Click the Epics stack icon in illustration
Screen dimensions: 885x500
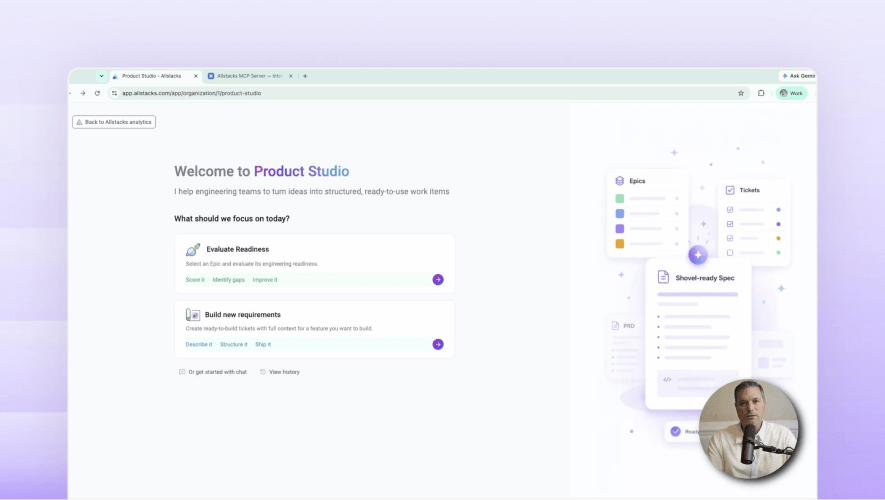(x=619, y=181)
